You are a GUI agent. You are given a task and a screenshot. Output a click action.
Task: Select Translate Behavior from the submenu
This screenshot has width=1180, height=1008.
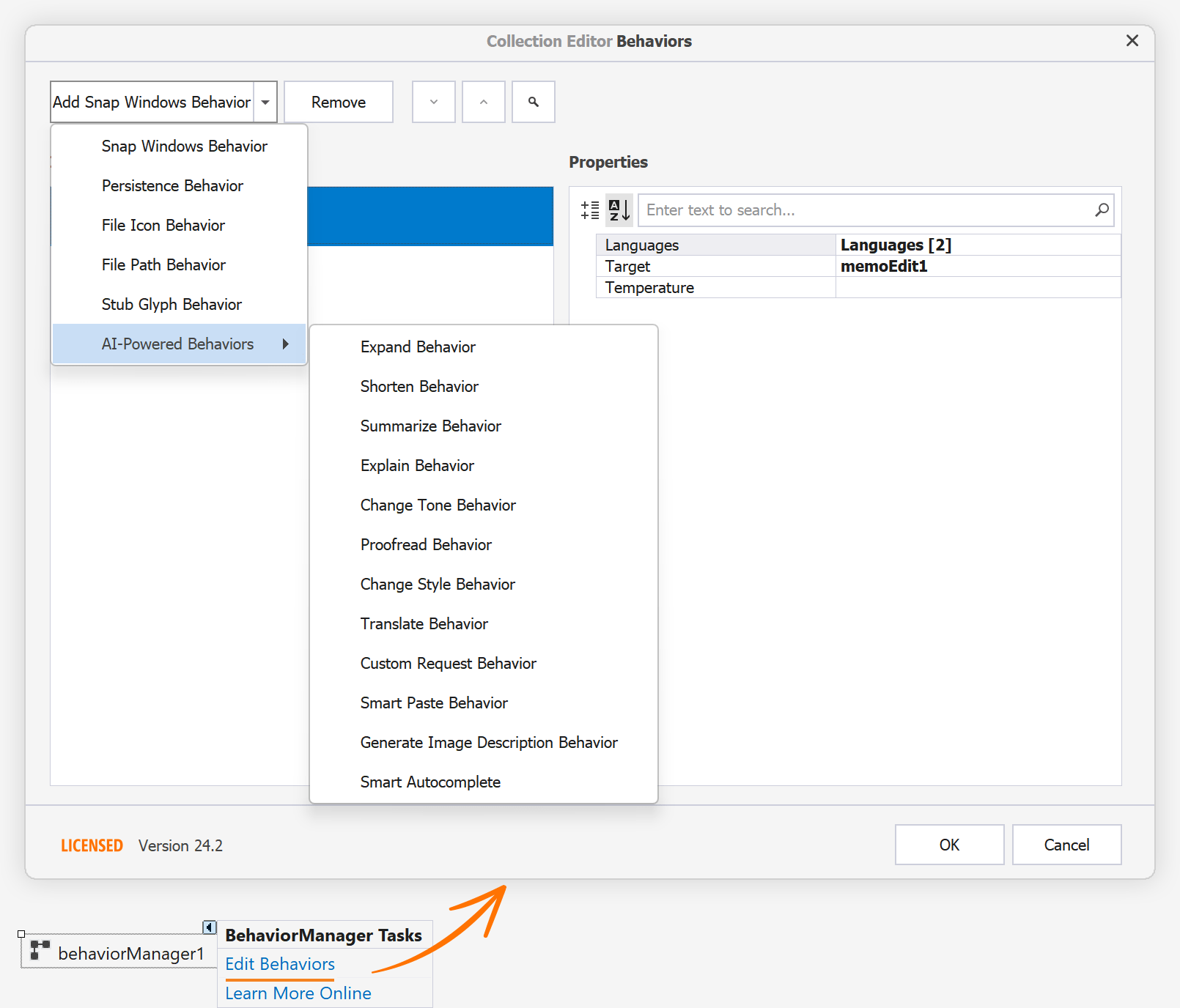coord(424,623)
